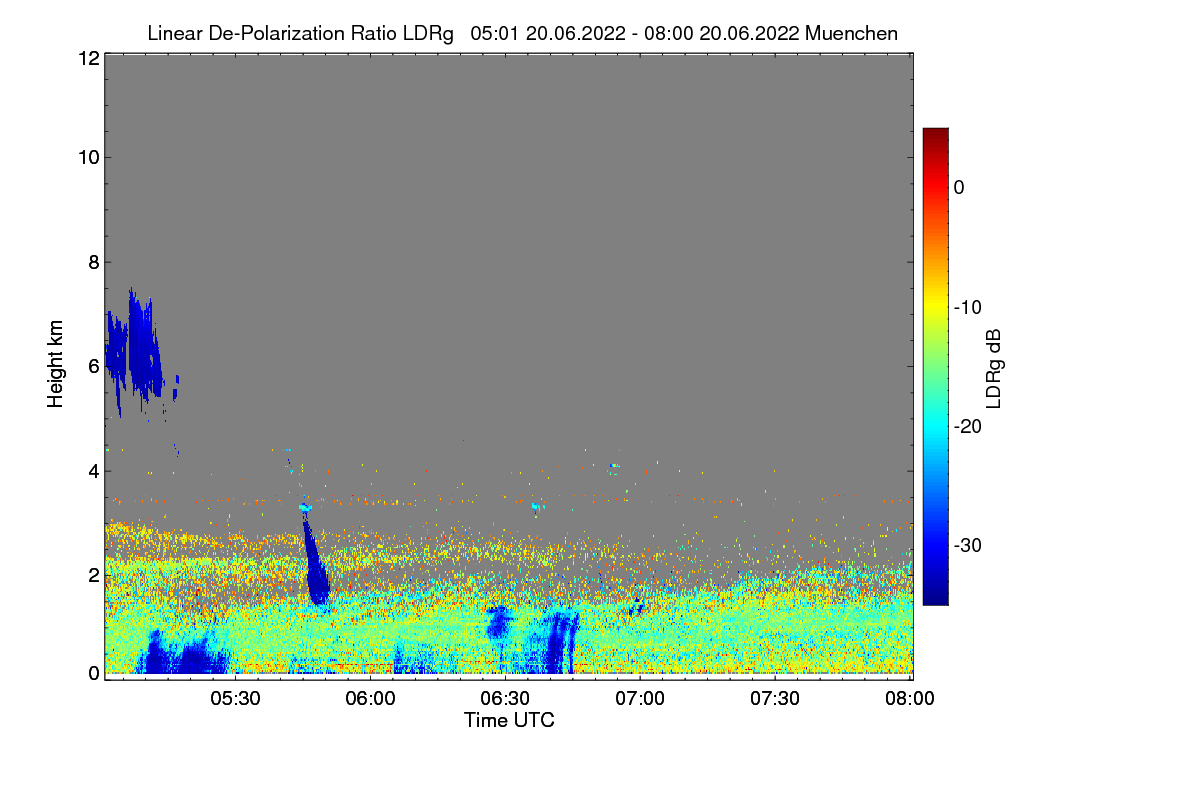Click the 'LDRg dB' colorbar label

993,368
